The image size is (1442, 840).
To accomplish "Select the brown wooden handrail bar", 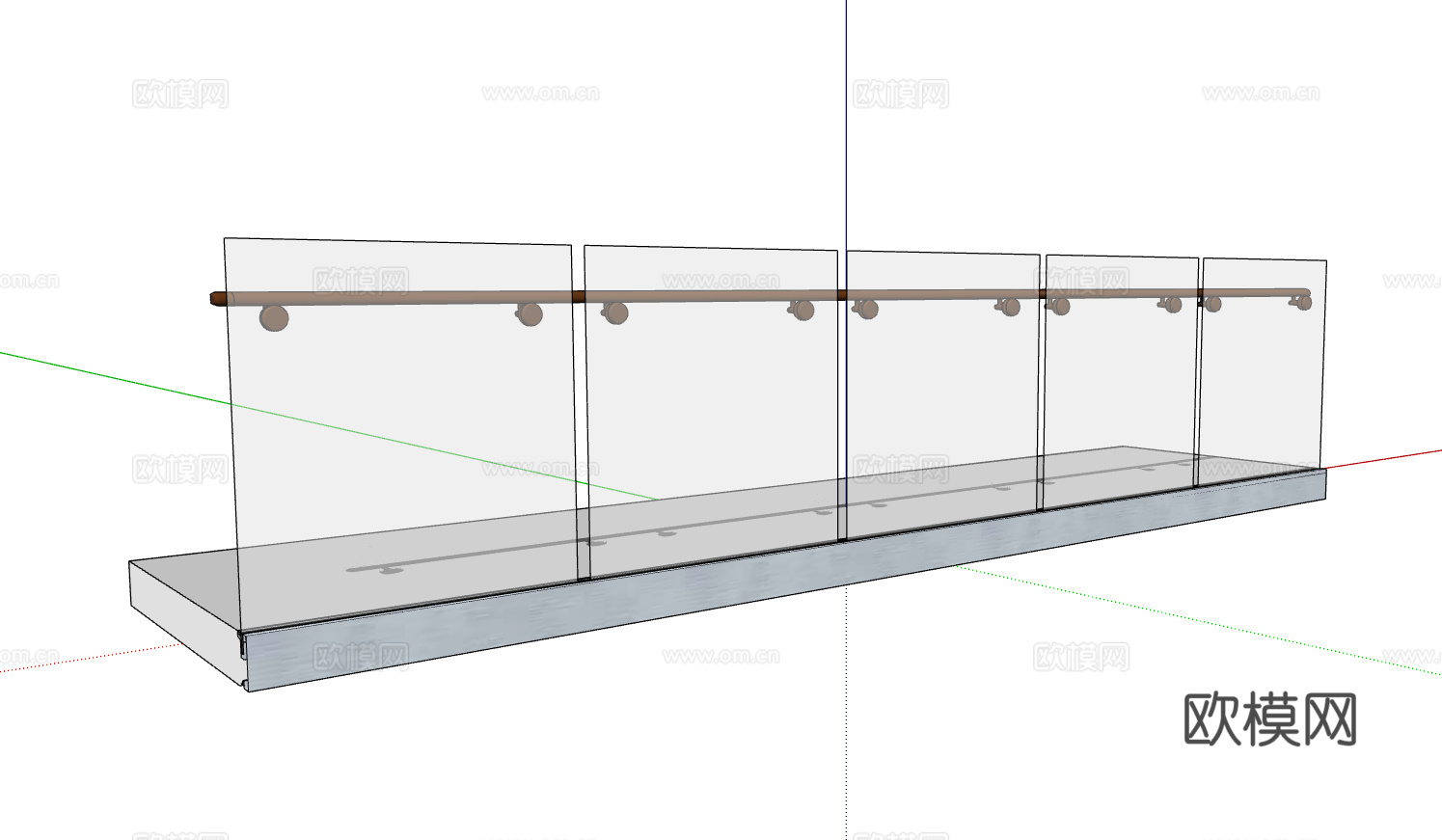I will [x=760, y=296].
